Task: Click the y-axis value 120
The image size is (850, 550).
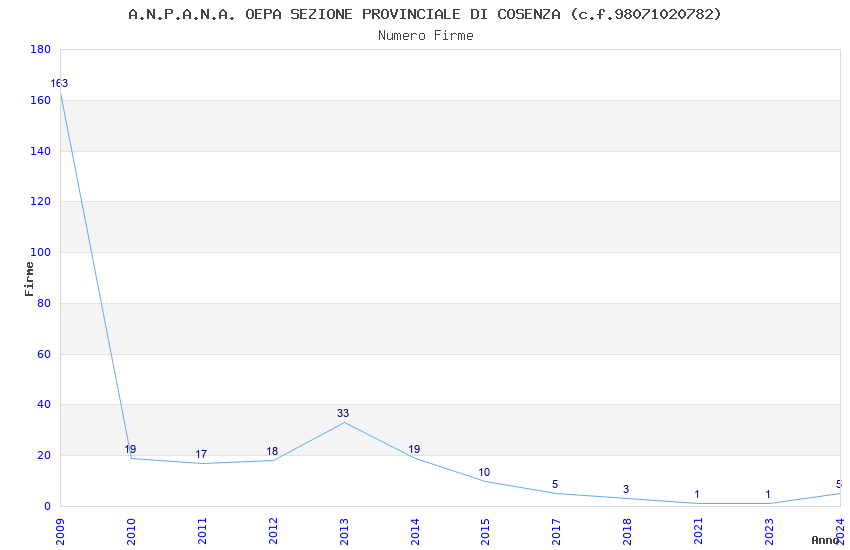Action: (41, 202)
